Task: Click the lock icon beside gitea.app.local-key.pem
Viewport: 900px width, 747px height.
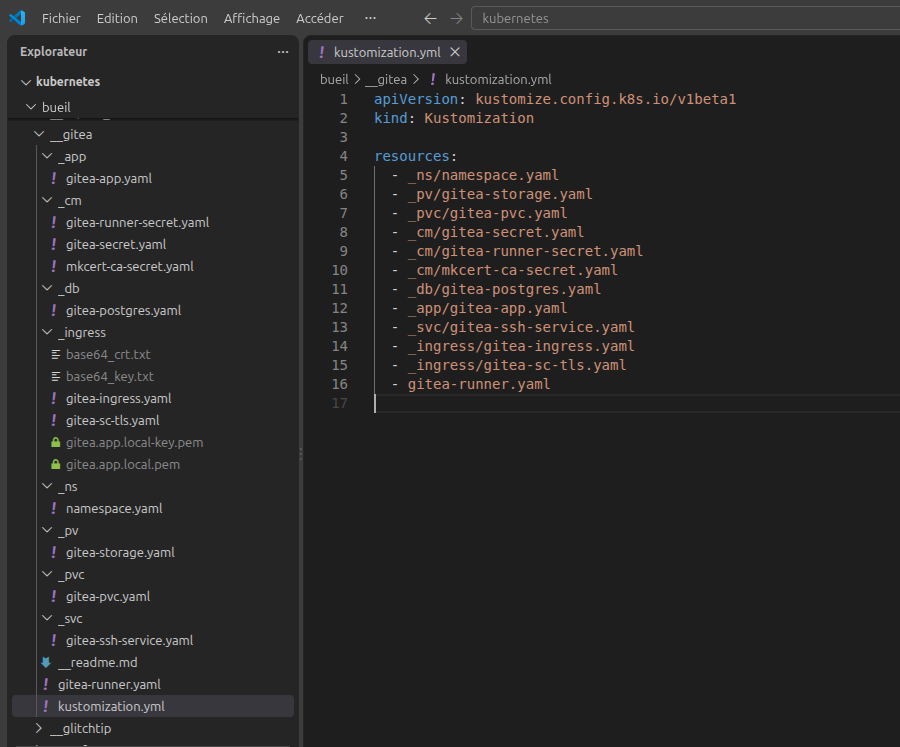Action: tap(56, 443)
